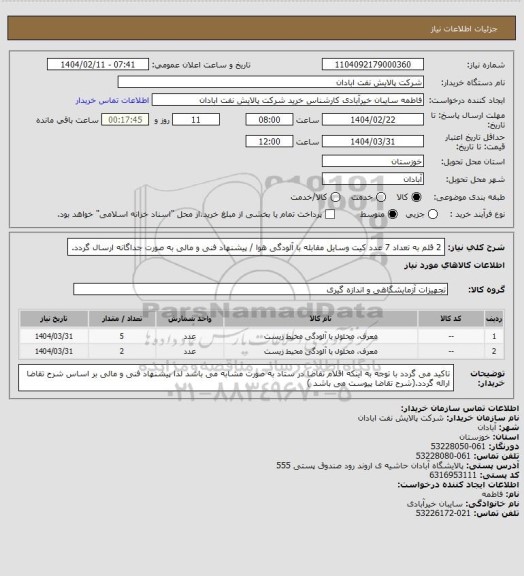Viewport: 524px width, 576px height.
Task: Click the واحد شمارش column header
Action: click(190, 319)
